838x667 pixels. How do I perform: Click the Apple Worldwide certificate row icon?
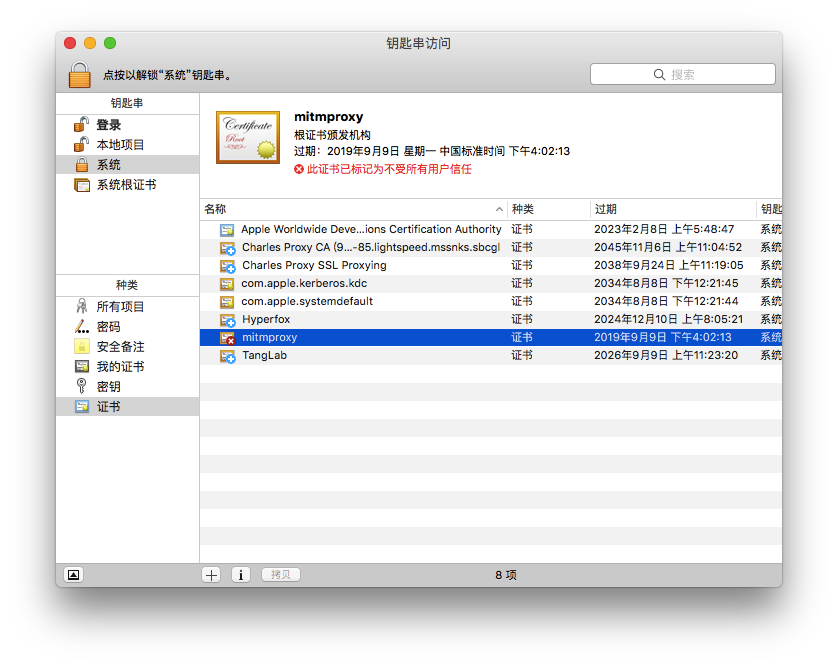[x=227, y=230]
